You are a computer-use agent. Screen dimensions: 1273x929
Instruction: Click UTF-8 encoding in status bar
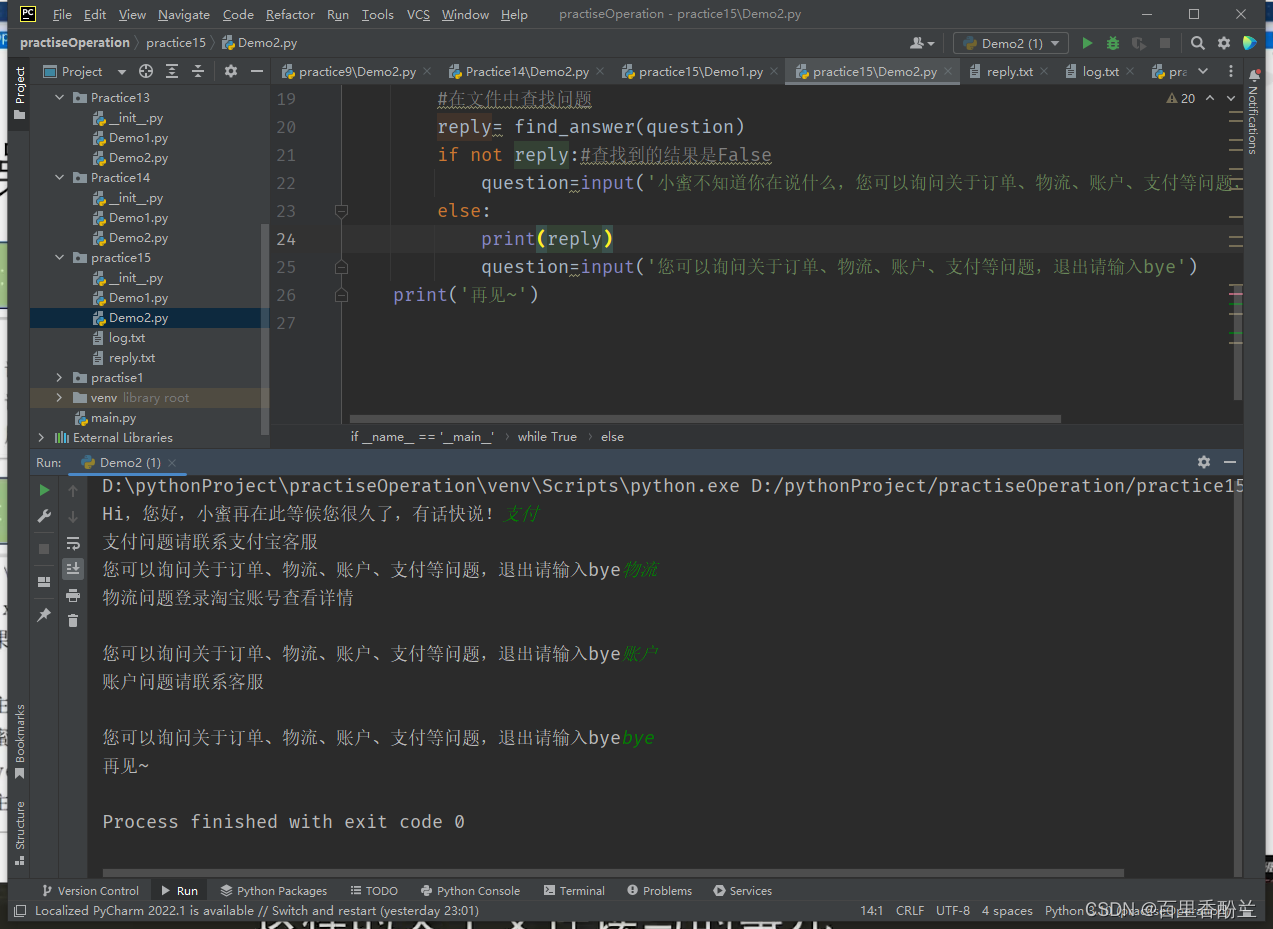pyautogui.click(x=953, y=910)
